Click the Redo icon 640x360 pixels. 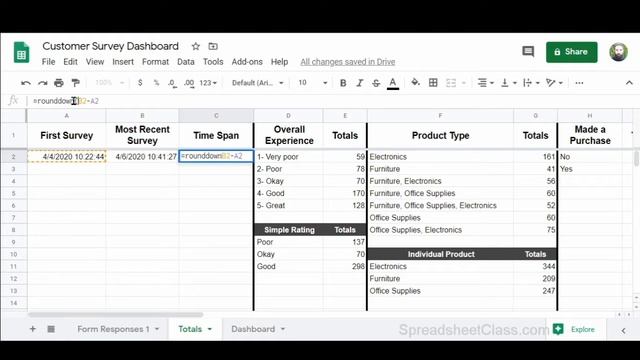(42, 83)
